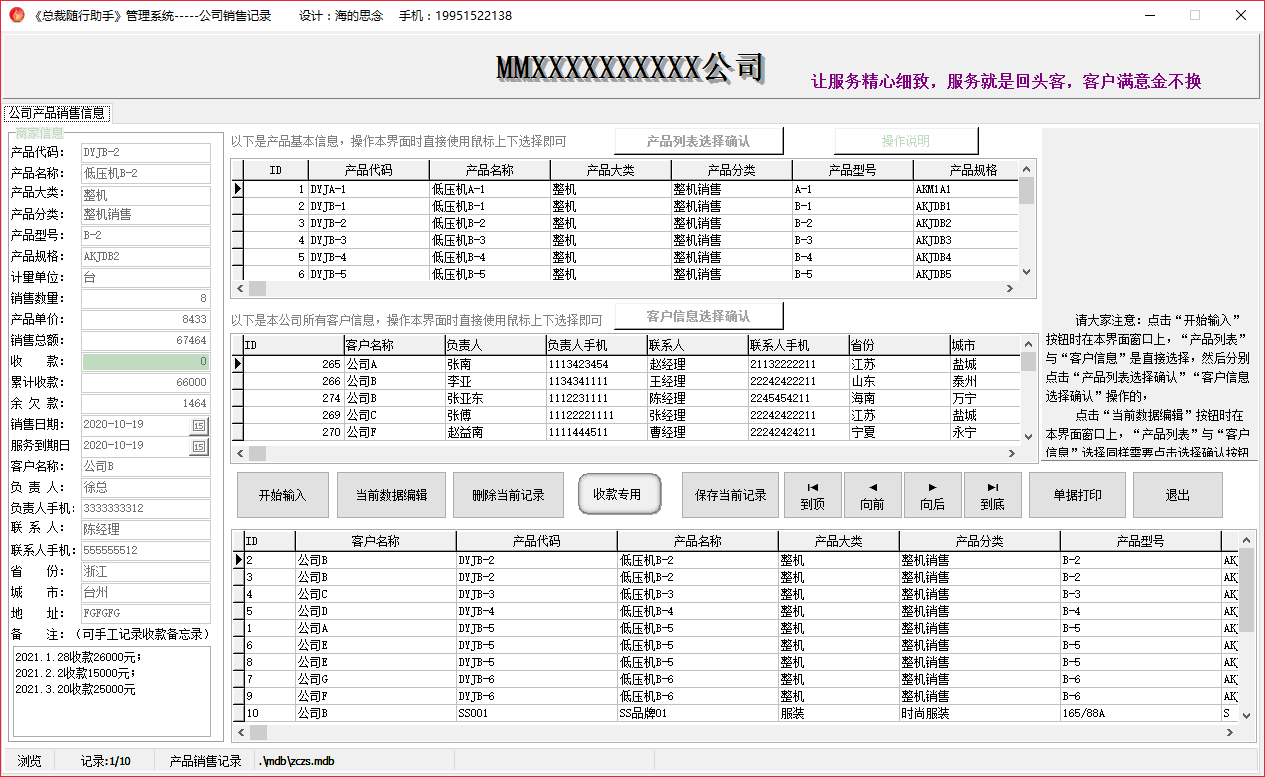Click left arrow of customer table horizontal scrollbar
The height and width of the screenshot is (777, 1265).
tap(240, 453)
